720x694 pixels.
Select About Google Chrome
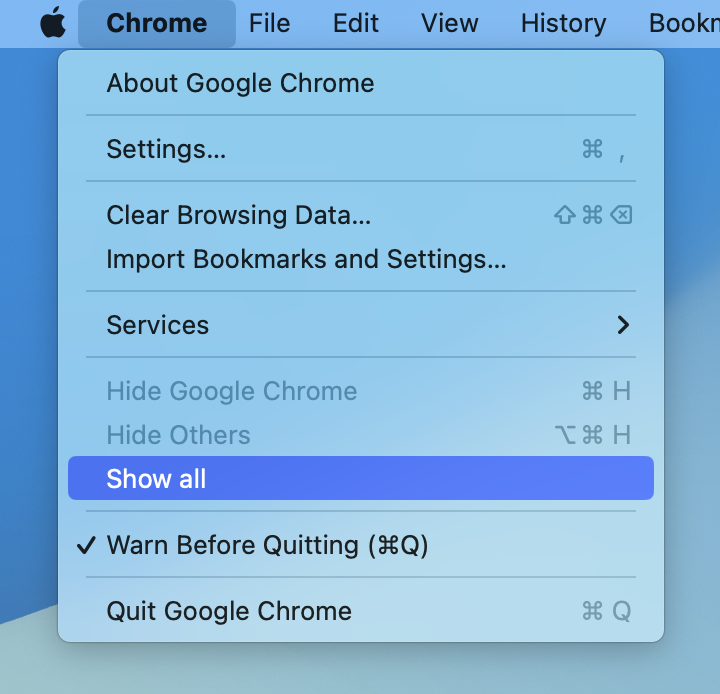[x=361, y=83]
